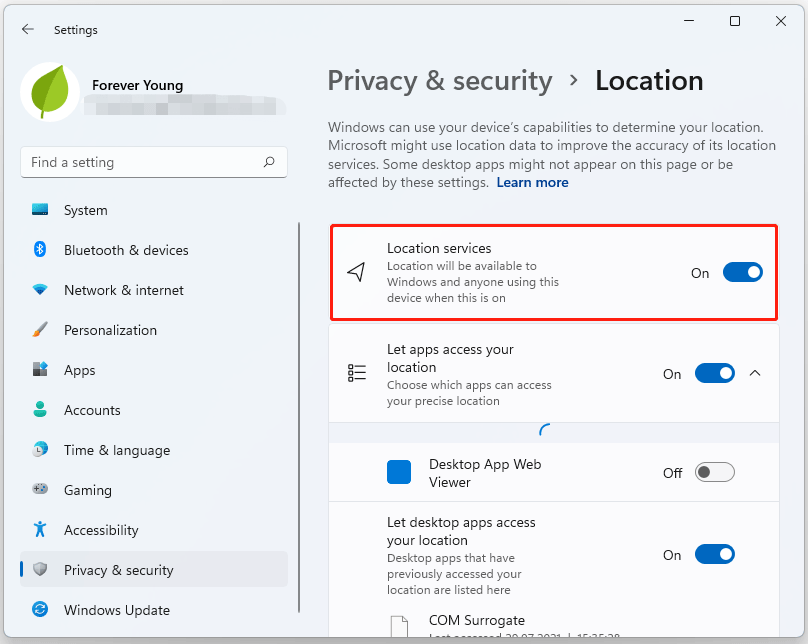Open Accessibility settings category
This screenshot has height=644, width=808.
154,530
